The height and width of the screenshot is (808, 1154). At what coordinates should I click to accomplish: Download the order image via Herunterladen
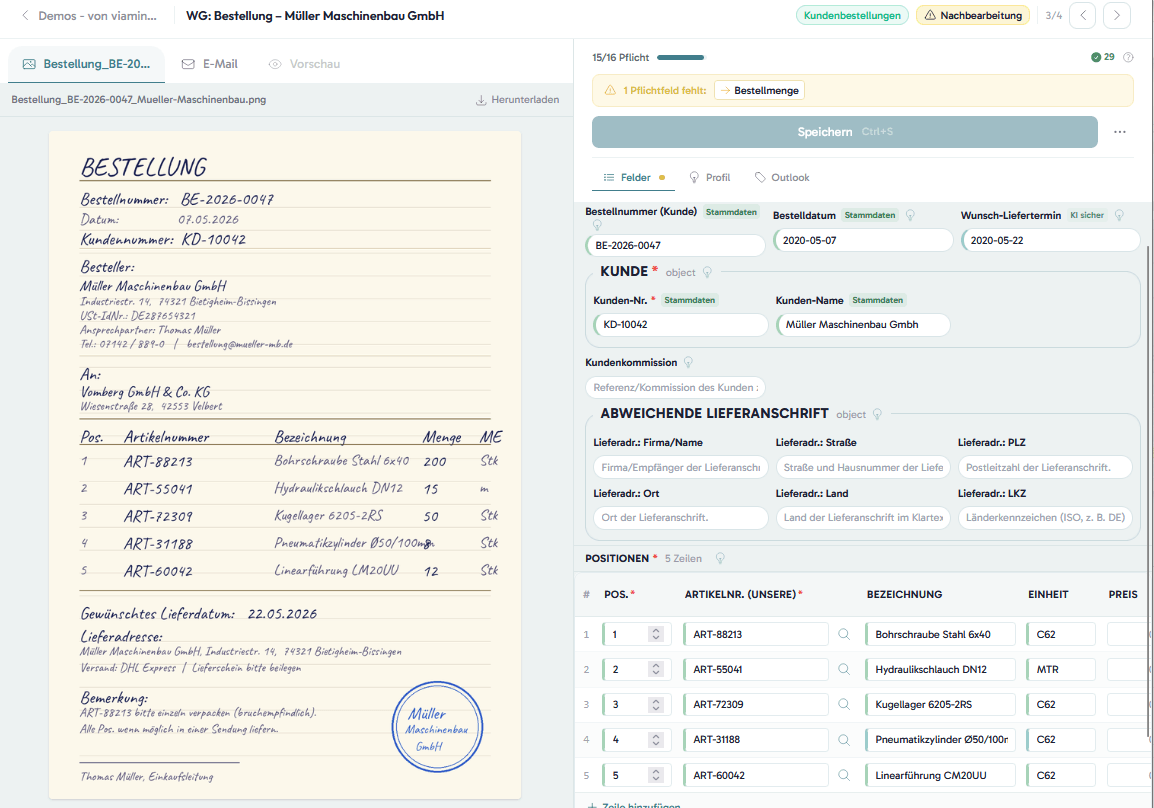pyautogui.click(x=517, y=99)
